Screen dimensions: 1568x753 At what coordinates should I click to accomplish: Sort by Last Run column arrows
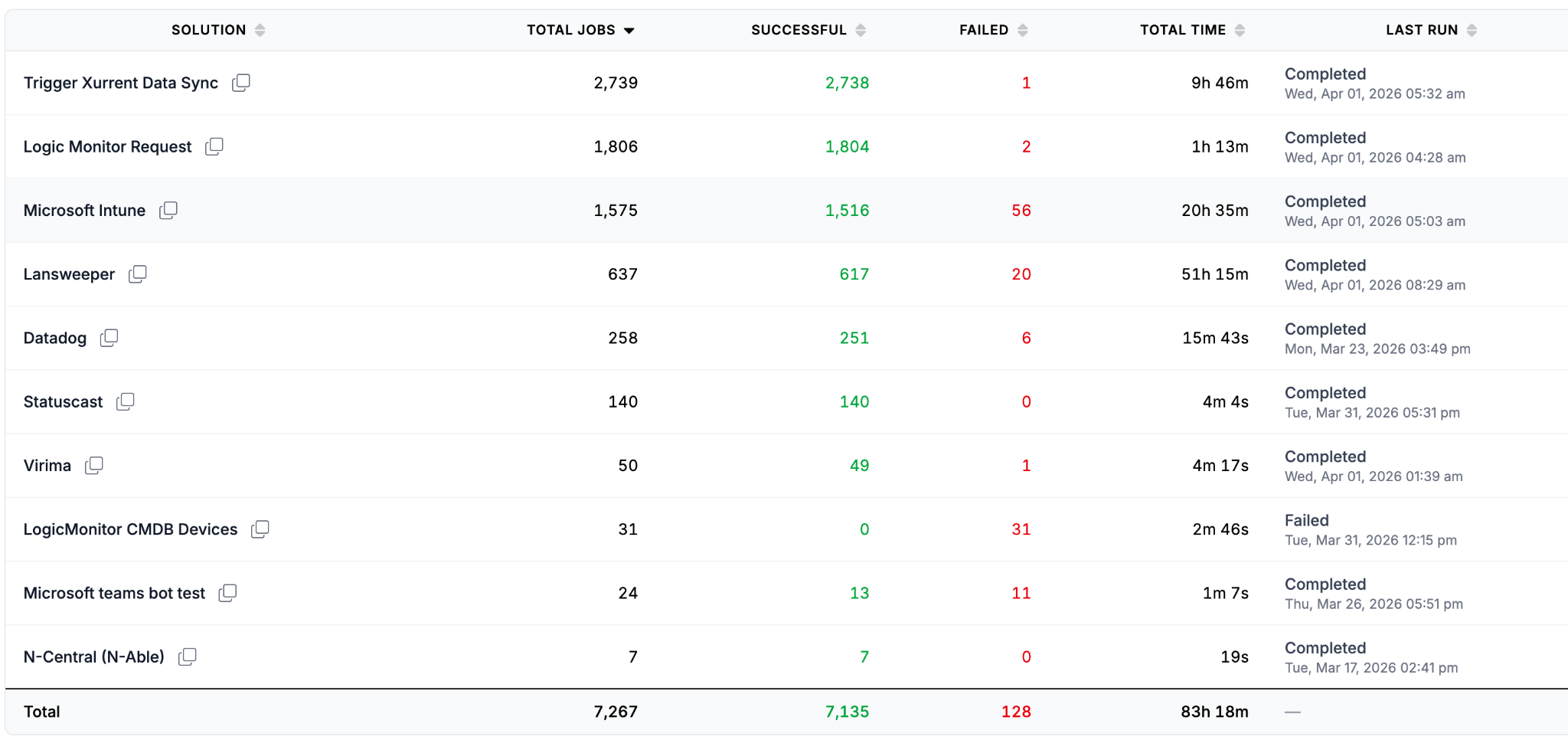(1472, 30)
